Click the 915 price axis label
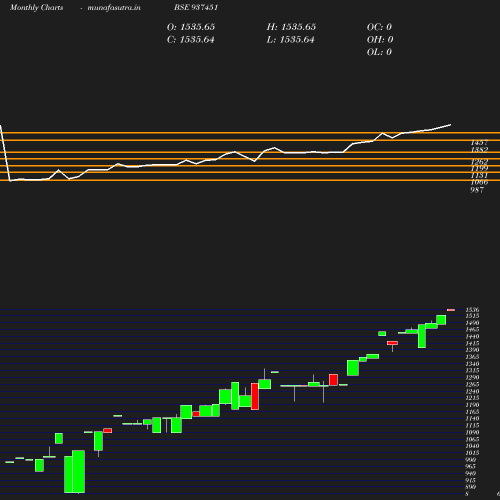The image size is (500, 500). pyautogui.click(x=471, y=481)
